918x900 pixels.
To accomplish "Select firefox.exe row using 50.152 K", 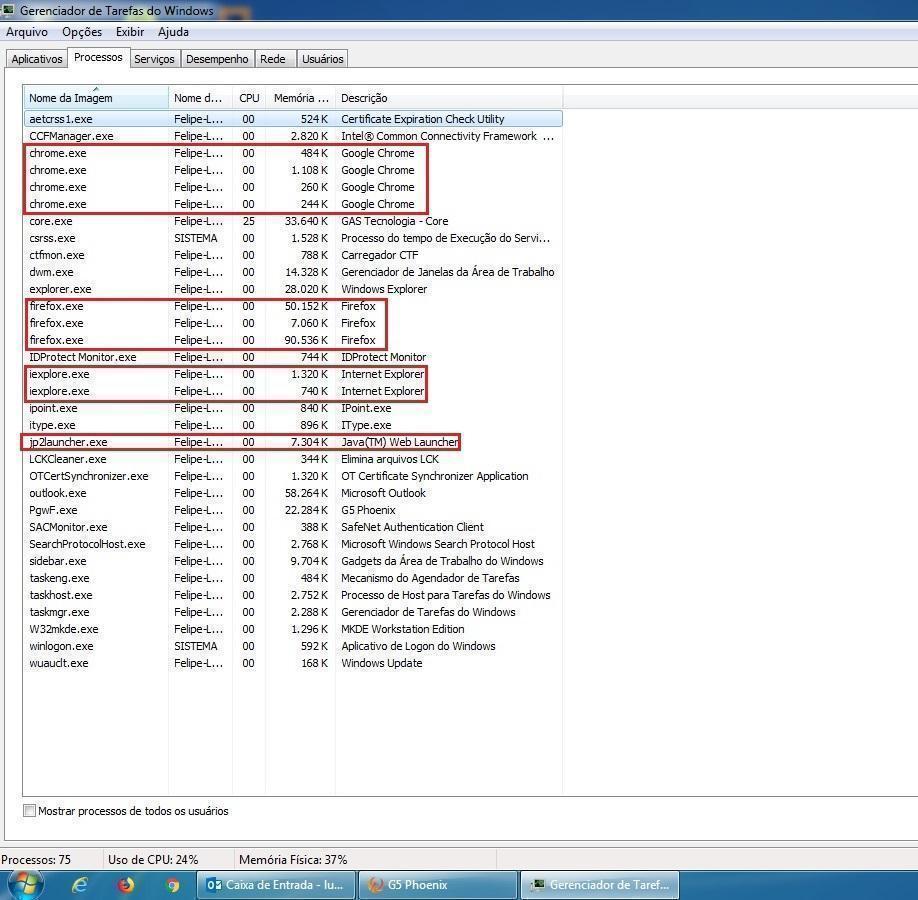I will (x=293, y=306).
